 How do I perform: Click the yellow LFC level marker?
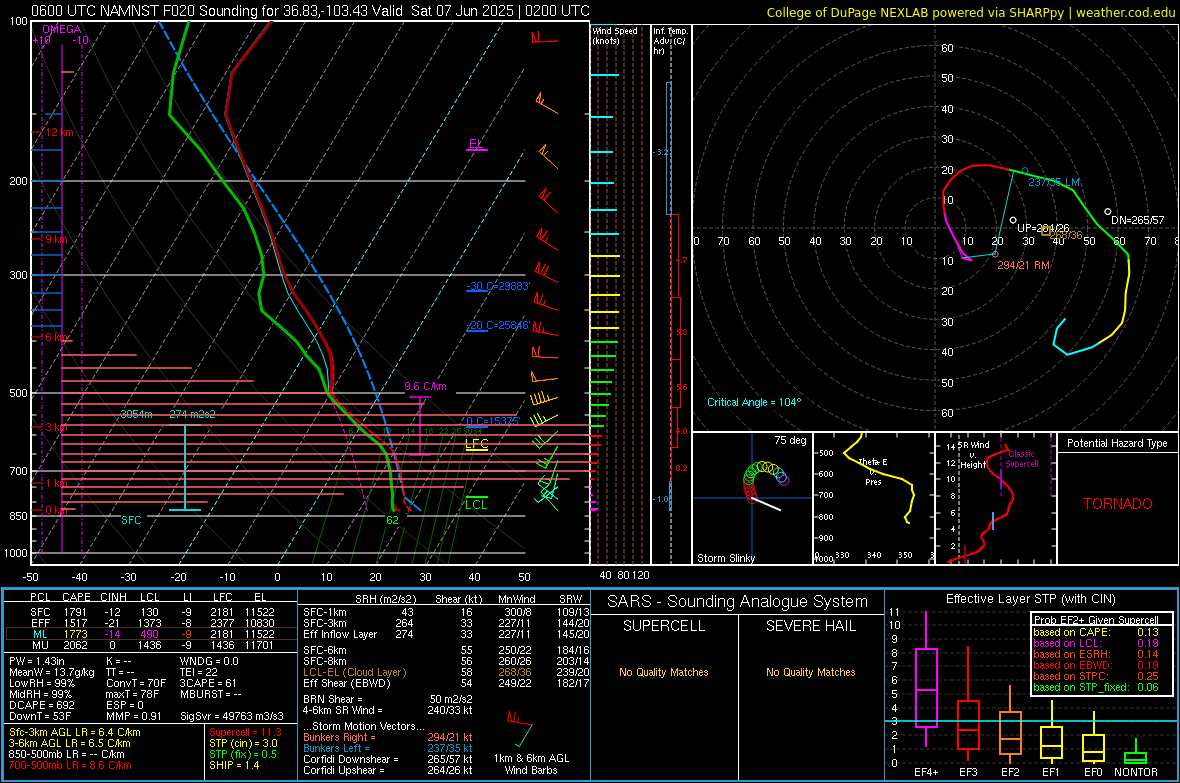(x=476, y=444)
